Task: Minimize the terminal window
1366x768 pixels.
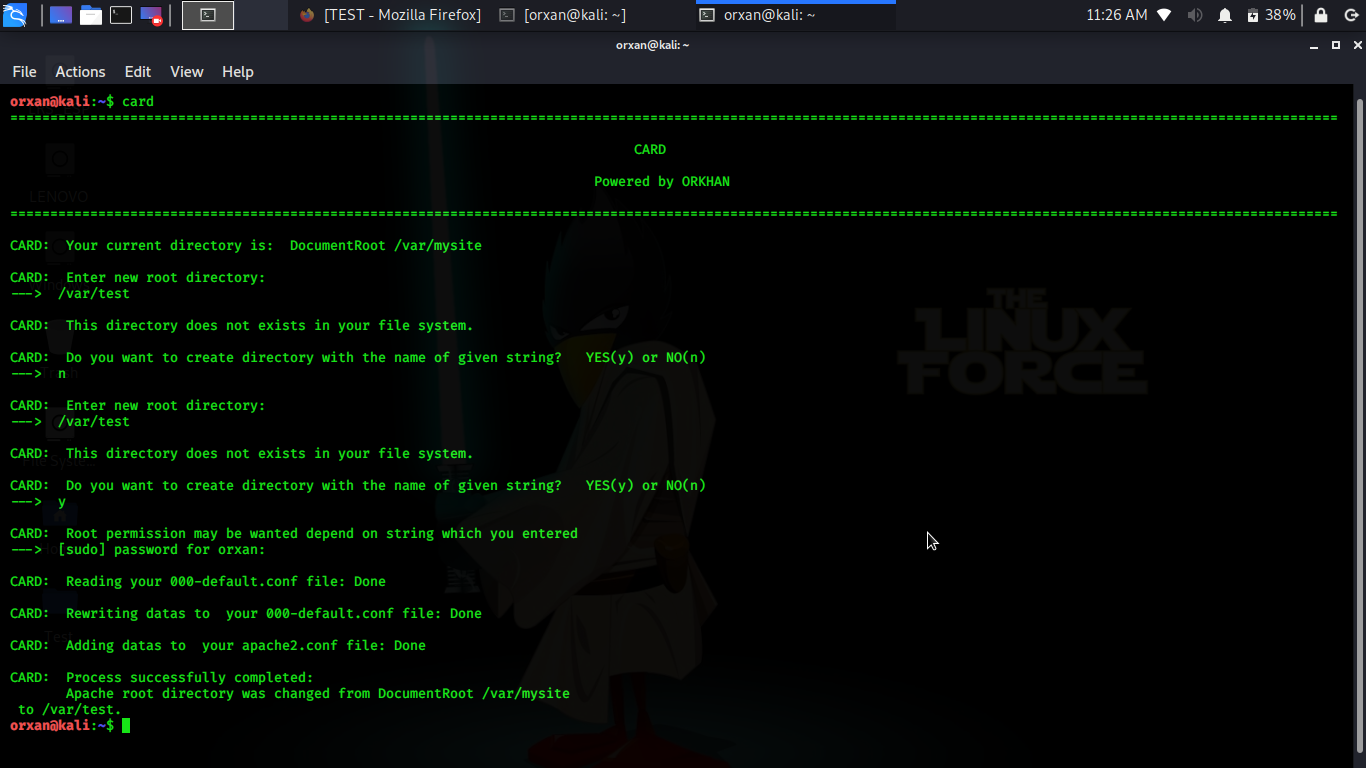Action: pyautogui.click(x=1315, y=45)
